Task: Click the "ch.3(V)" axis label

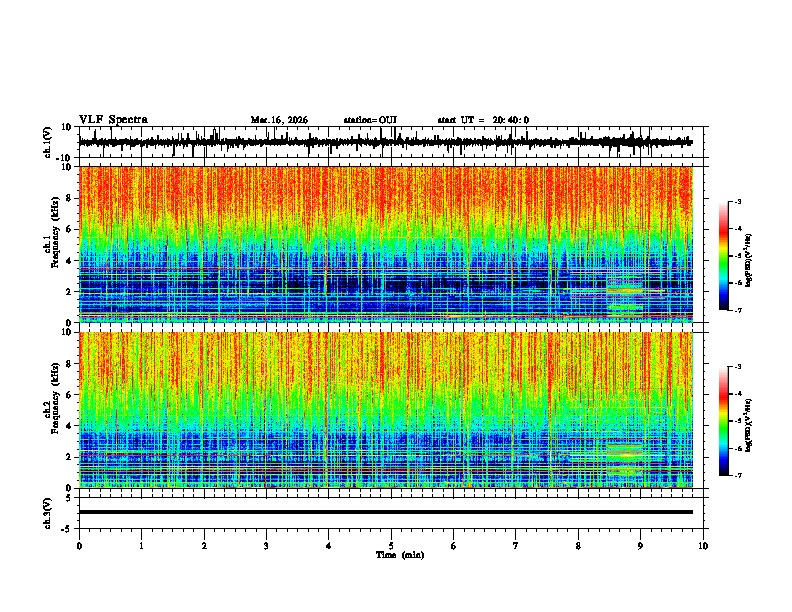Action: (47, 513)
